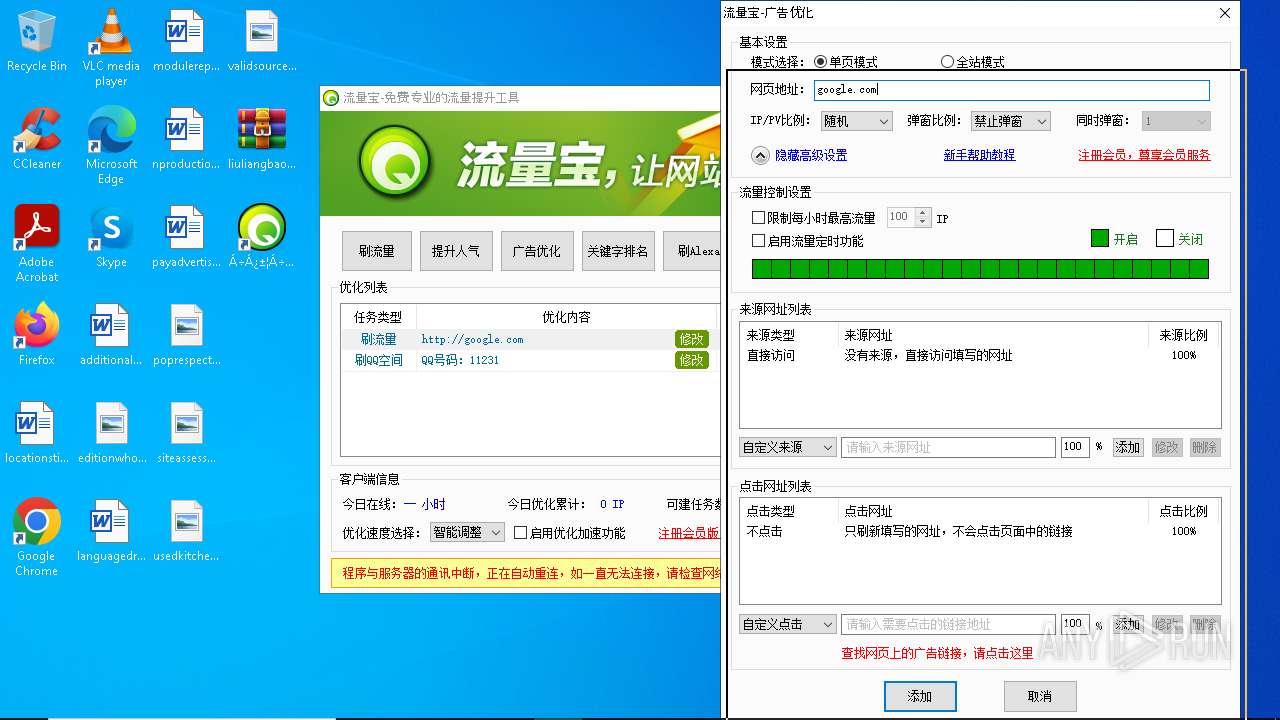Open the 同时弹窗 count dropdown
1280x720 pixels.
point(1176,121)
